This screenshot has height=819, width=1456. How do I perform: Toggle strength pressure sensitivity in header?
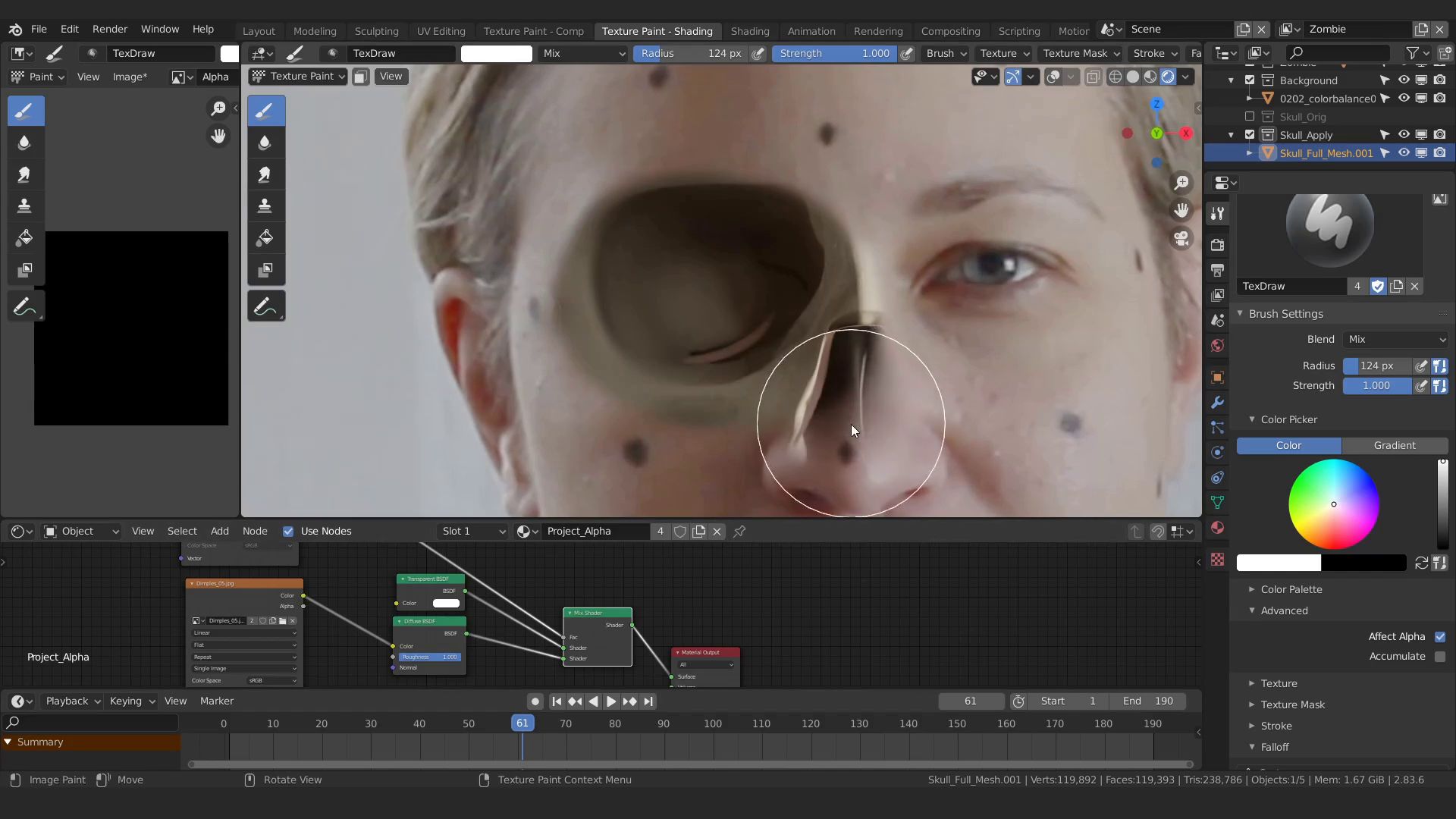point(906,54)
